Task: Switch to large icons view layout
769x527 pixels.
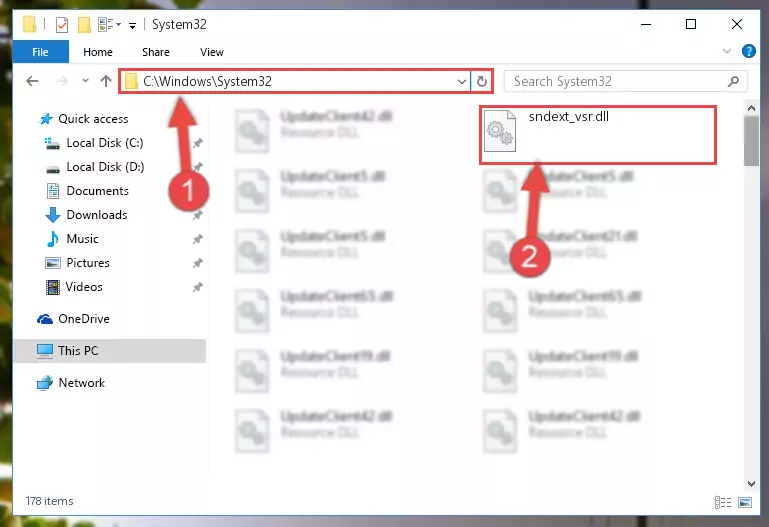Action: (x=745, y=502)
